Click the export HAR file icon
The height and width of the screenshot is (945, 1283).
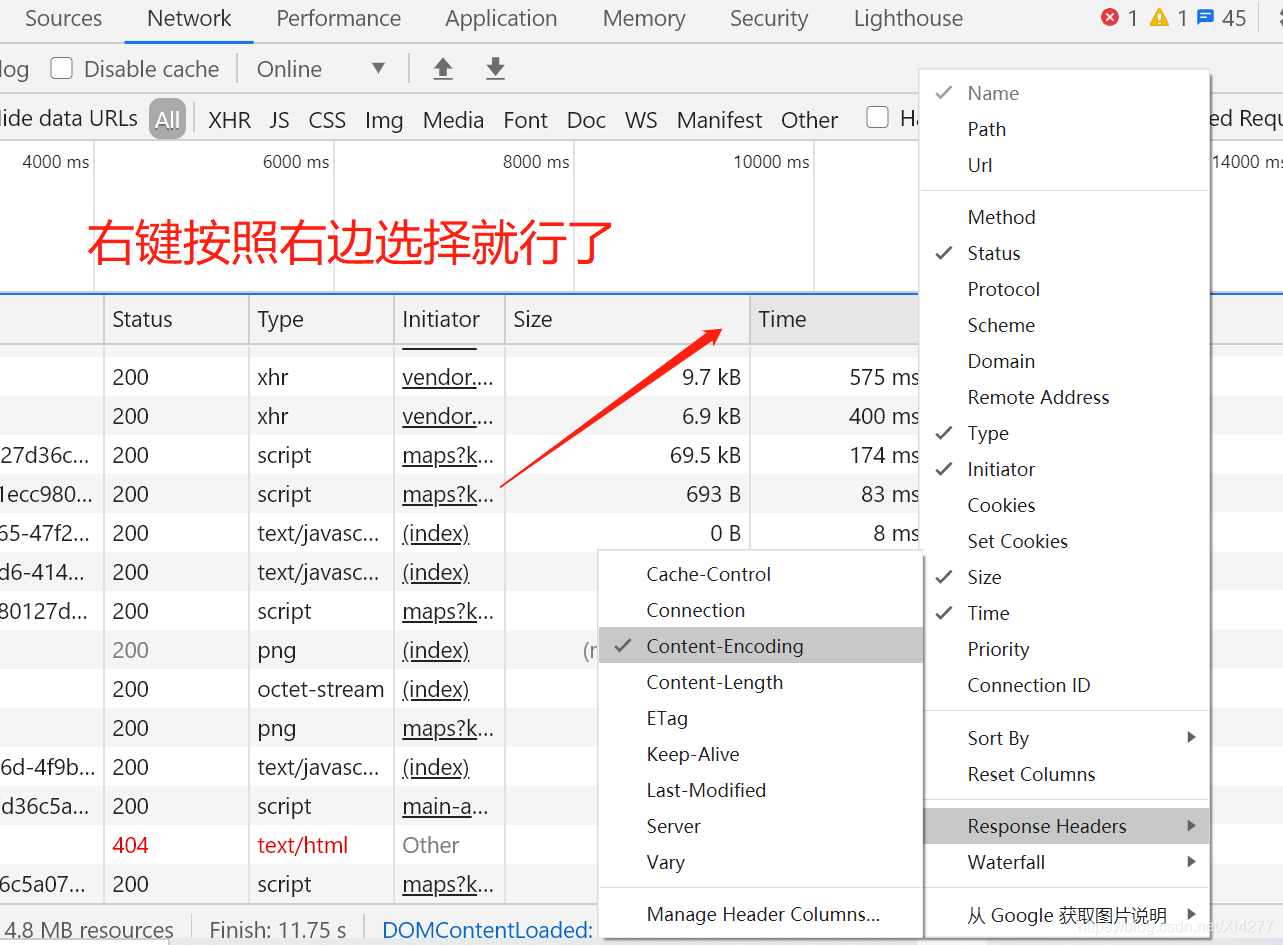(x=495, y=68)
